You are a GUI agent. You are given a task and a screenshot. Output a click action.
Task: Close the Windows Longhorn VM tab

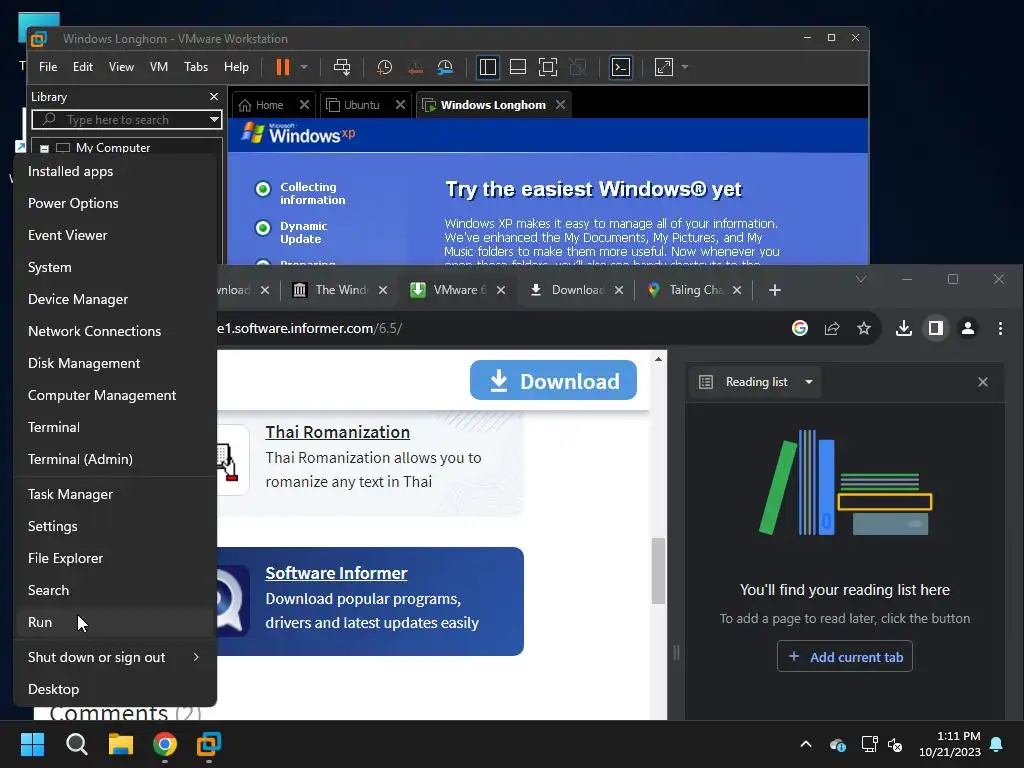[560, 104]
